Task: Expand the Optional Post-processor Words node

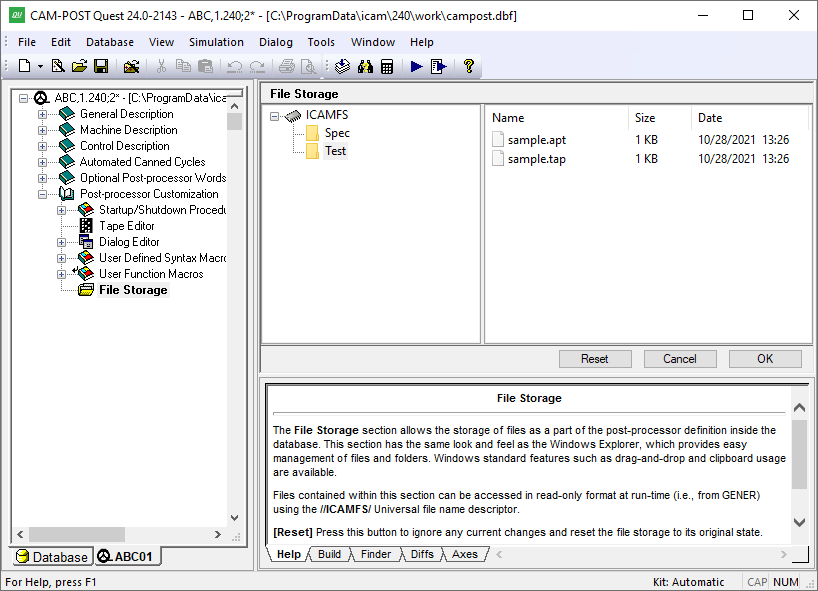Action: pos(42,178)
